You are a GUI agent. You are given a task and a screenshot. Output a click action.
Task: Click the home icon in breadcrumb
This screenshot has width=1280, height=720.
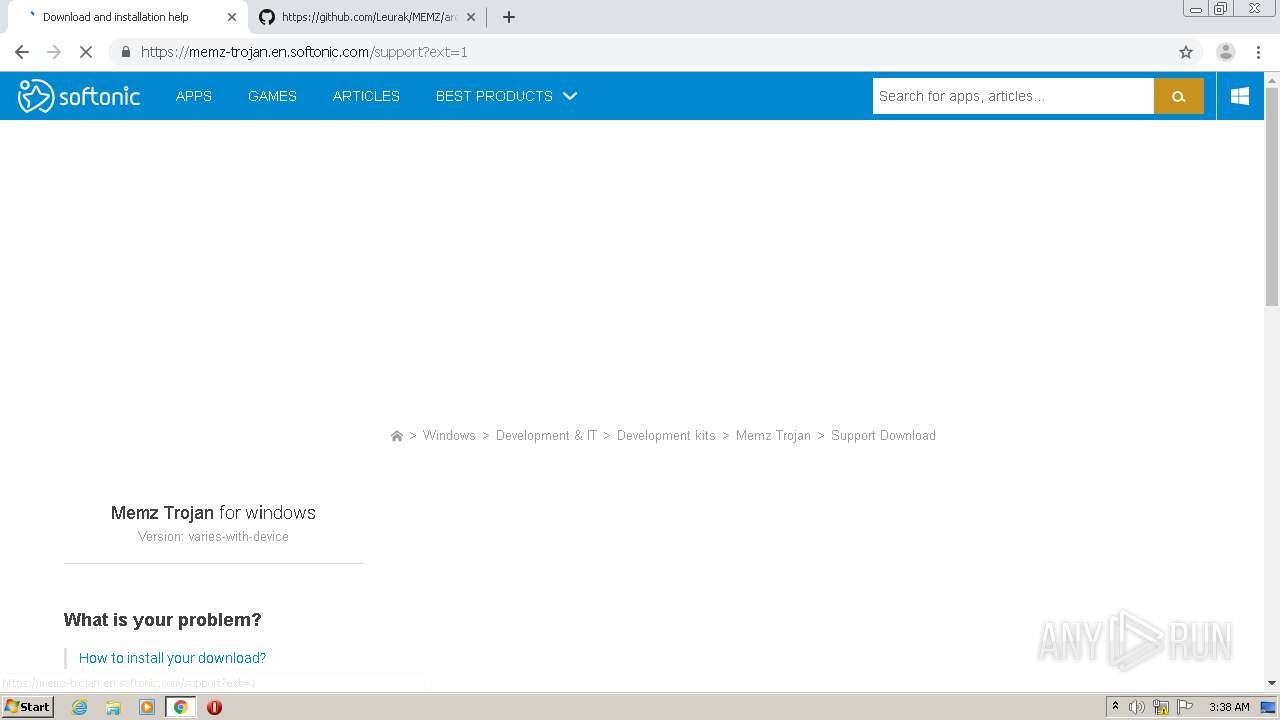click(397, 436)
